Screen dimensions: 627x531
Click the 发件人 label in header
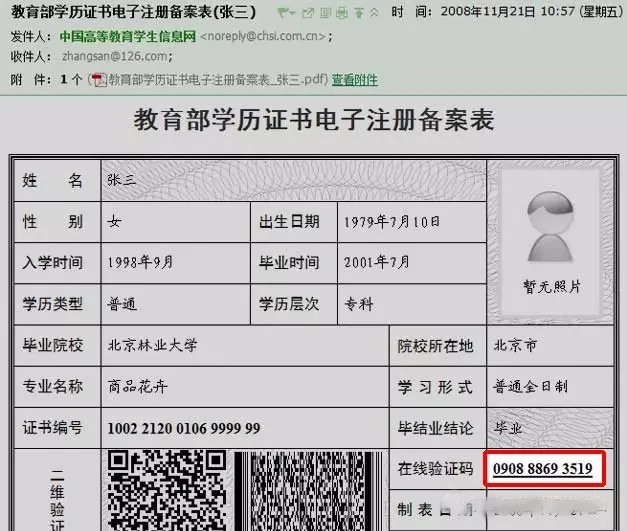pyautogui.click(x=31, y=36)
